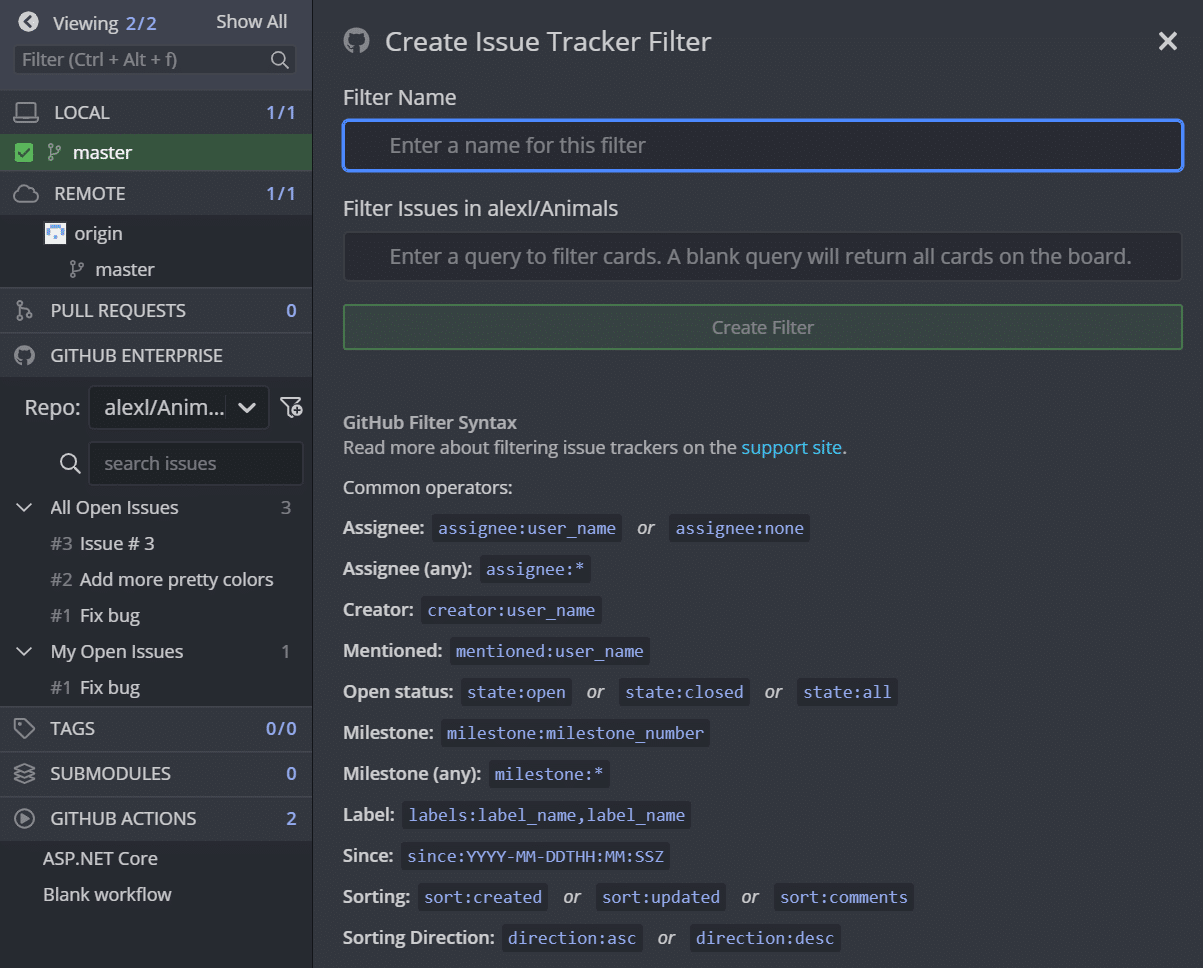The image size is (1203, 968).
Task: Toggle visibility of the origin remote
Action: [54, 233]
